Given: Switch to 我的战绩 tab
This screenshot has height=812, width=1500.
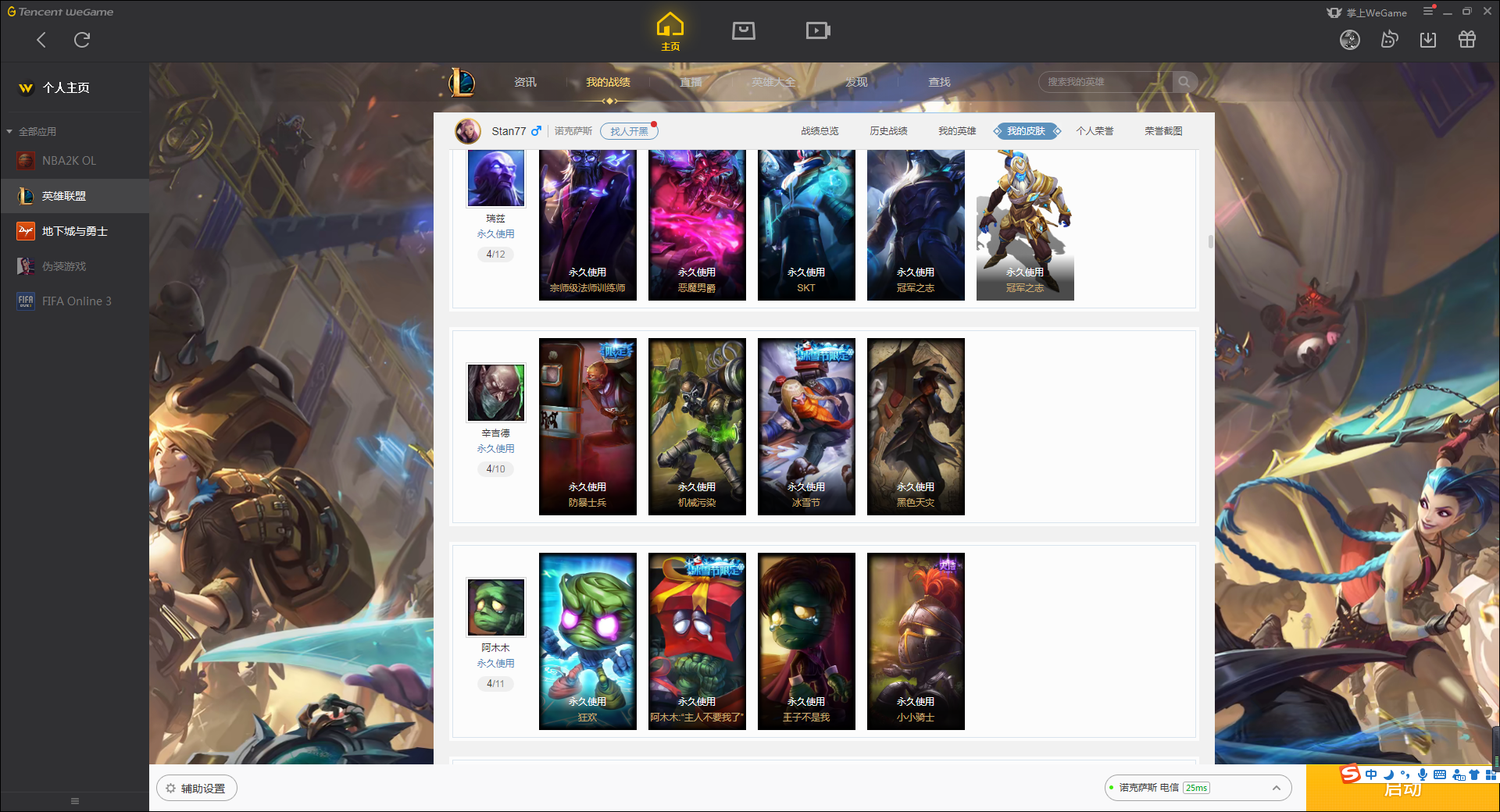Looking at the screenshot, I should click(x=608, y=82).
